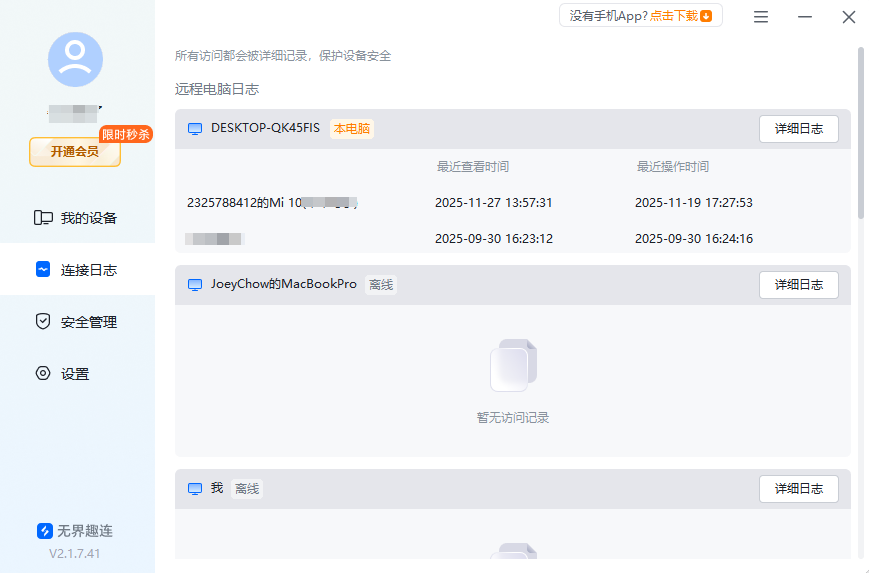Viewport: 869px width, 573px height.
Task: Open the 开通会员 membership button
Action: (x=75, y=152)
